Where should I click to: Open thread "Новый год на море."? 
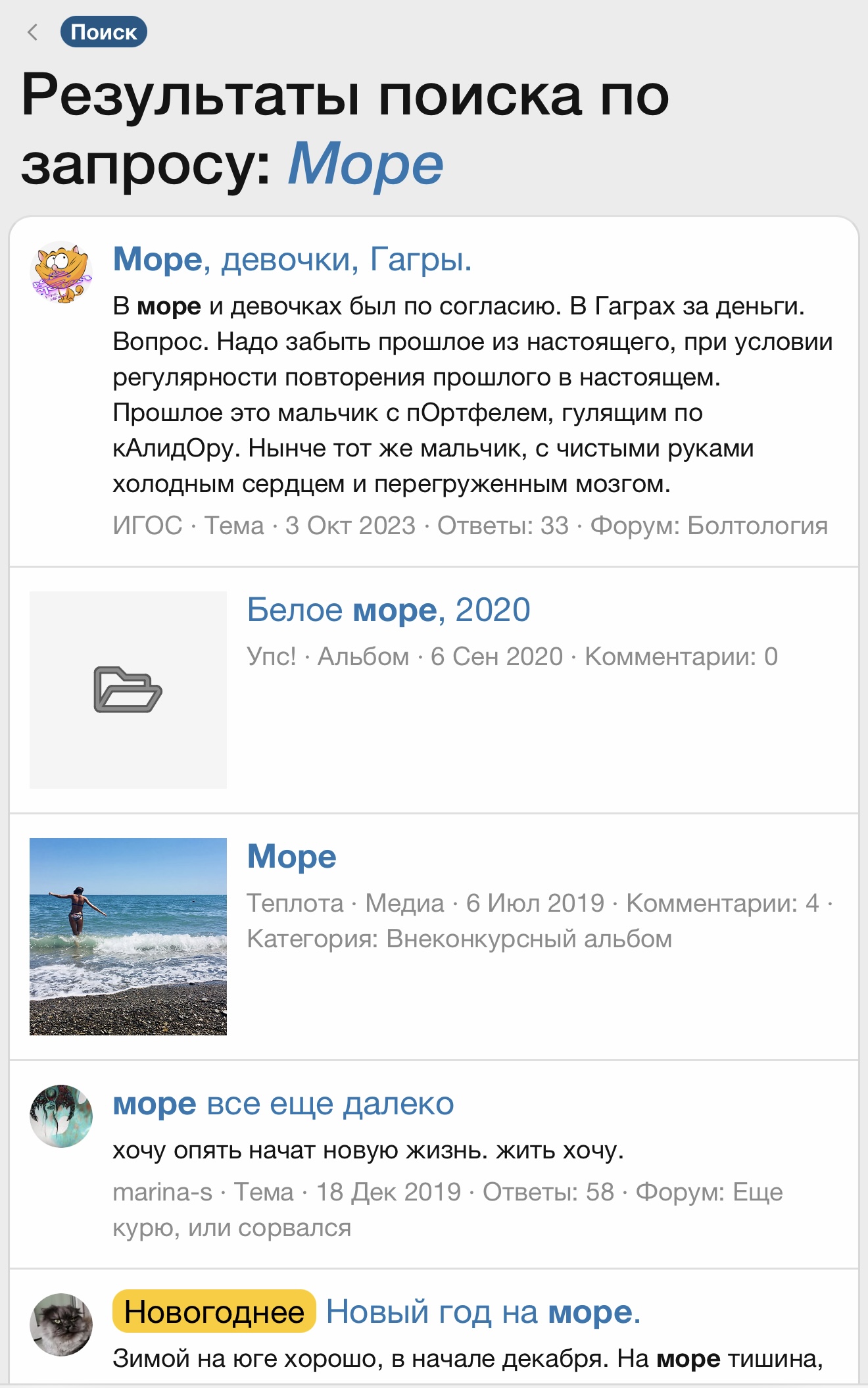click(483, 1312)
